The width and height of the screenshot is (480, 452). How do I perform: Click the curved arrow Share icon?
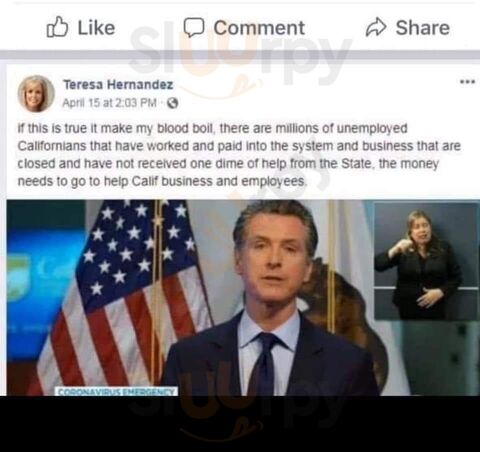click(376, 27)
